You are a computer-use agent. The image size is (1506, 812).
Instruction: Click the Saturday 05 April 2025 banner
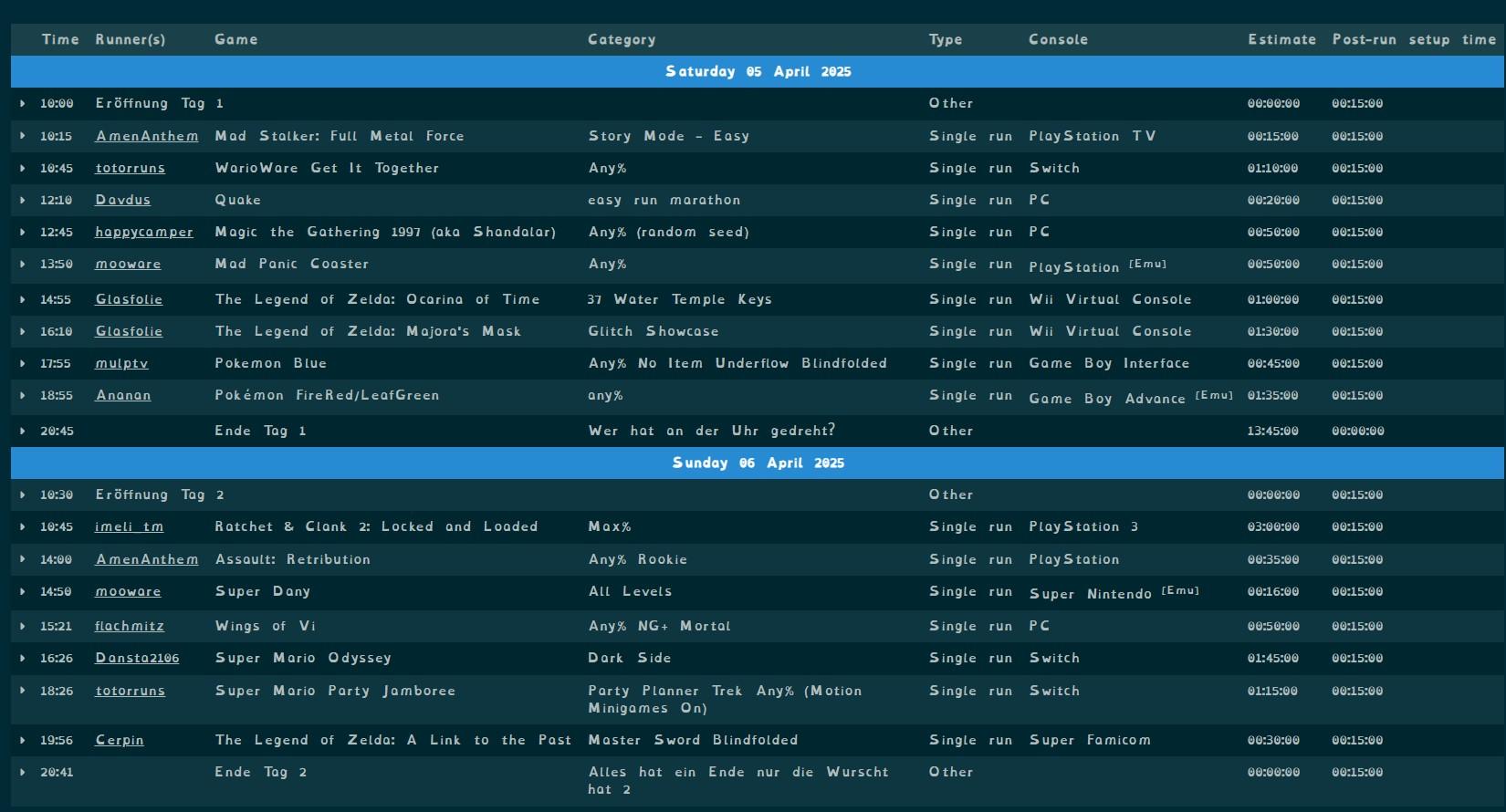[758, 71]
